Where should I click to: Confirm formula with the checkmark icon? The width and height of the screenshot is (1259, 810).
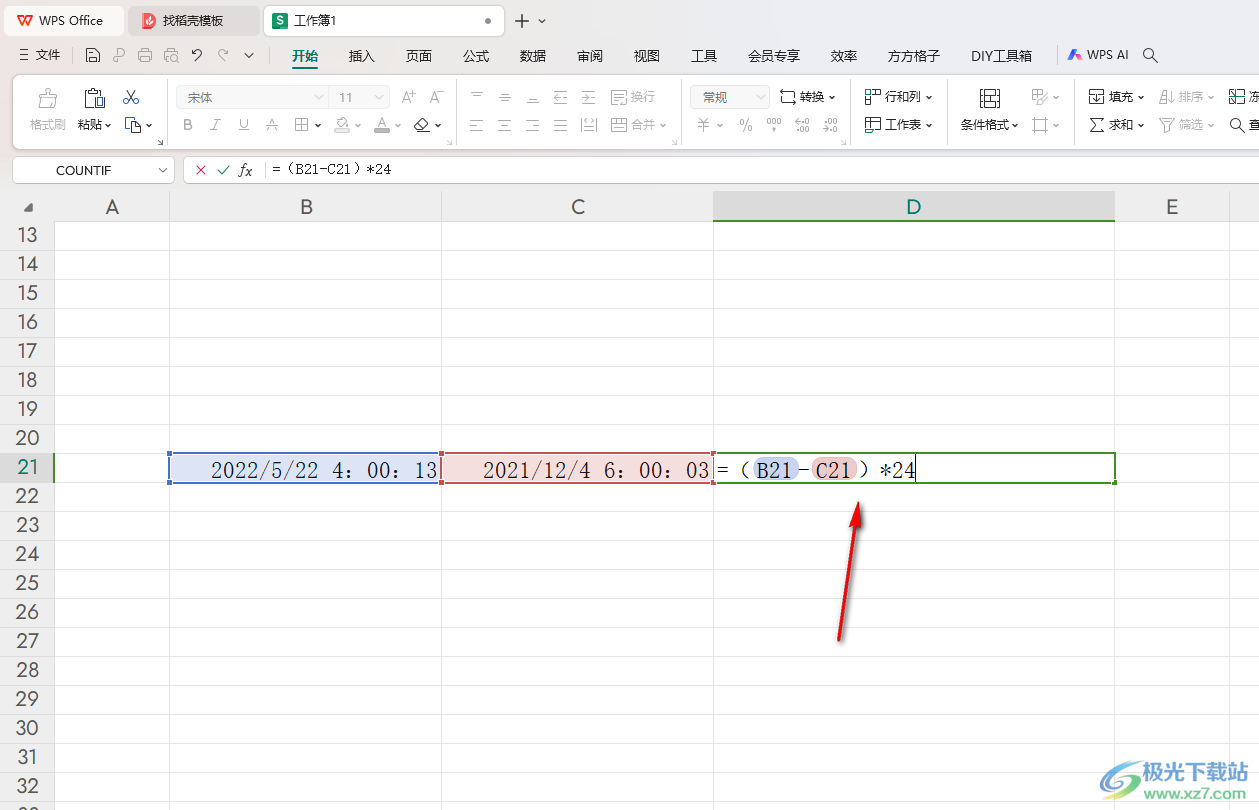coord(223,170)
